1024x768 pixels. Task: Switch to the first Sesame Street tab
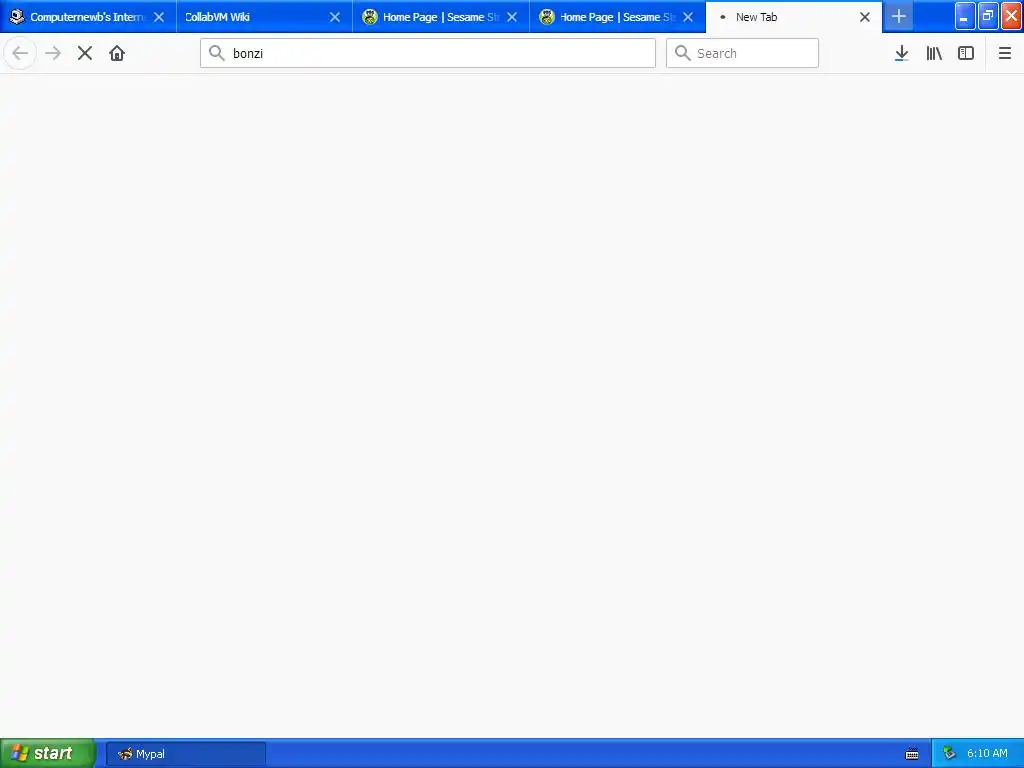tap(441, 17)
